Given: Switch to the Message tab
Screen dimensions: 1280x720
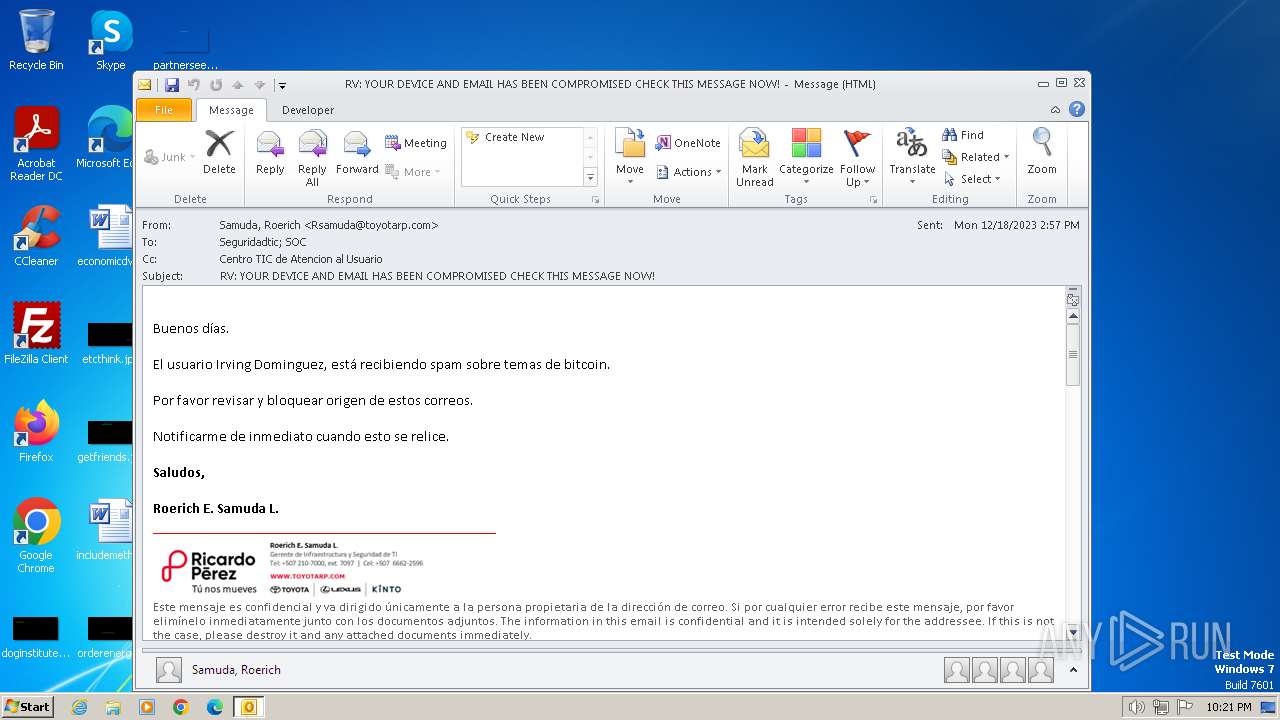Looking at the screenshot, I should (x=231, y=110).
